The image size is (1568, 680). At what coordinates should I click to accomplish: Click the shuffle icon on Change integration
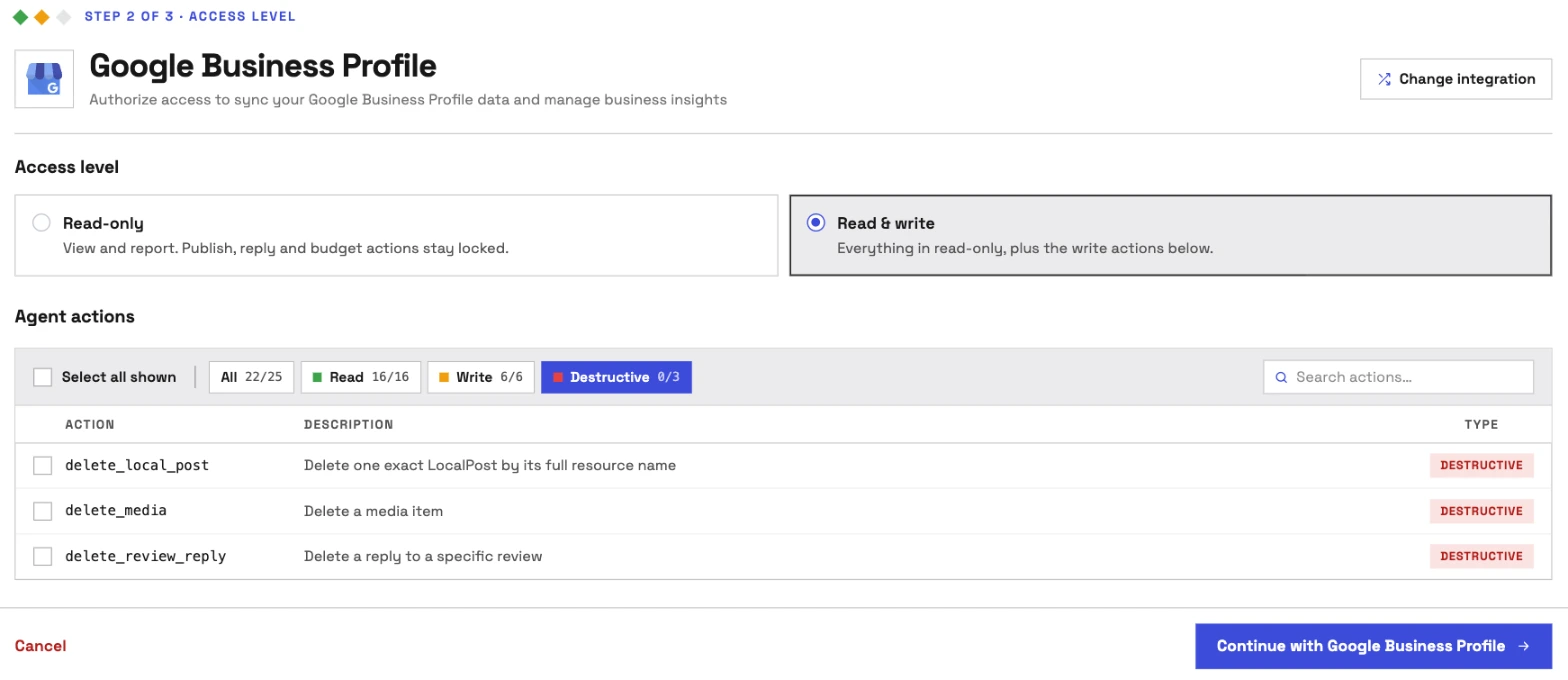pos(1384,79)
